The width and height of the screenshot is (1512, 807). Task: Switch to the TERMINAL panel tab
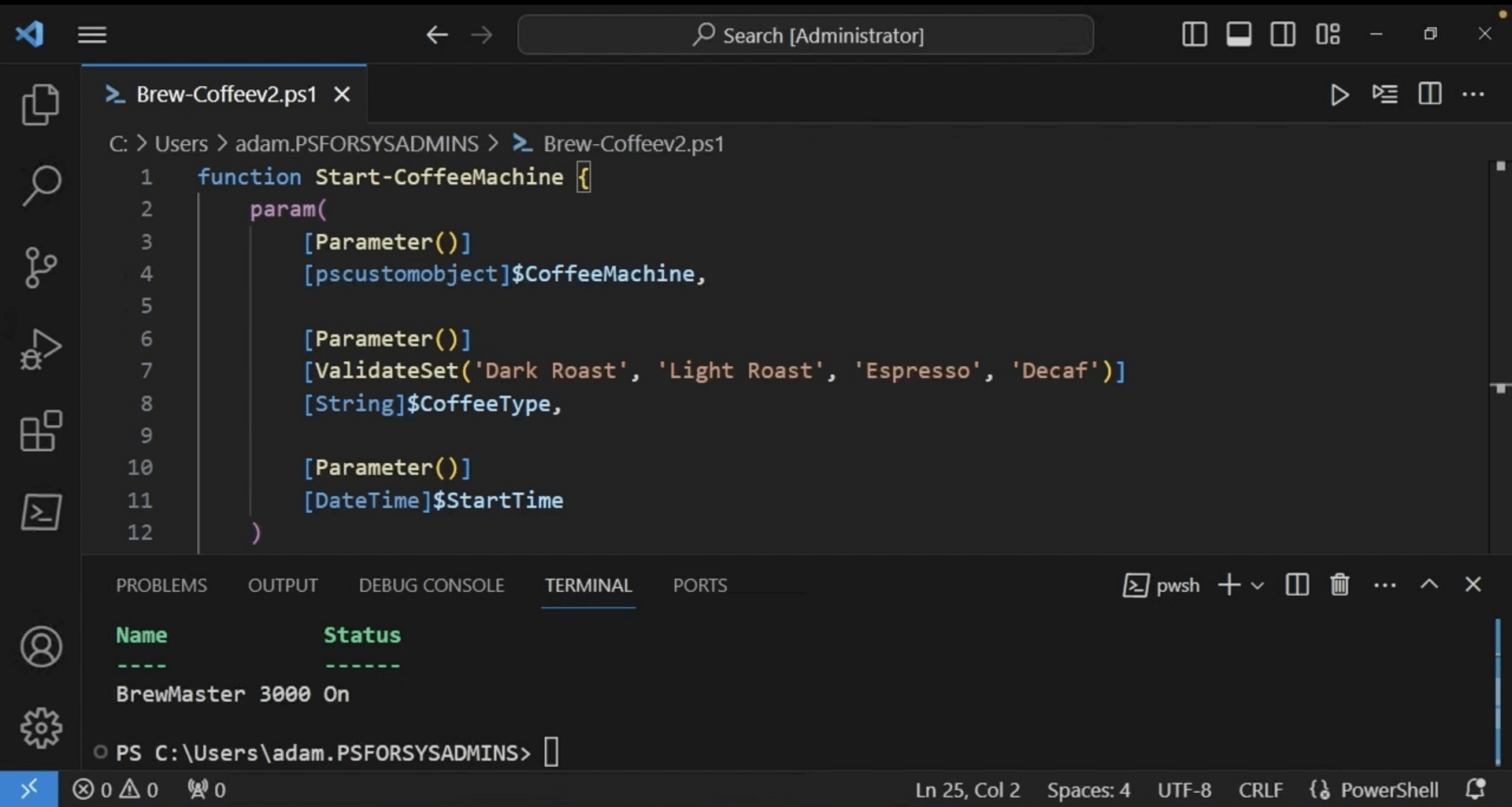(588, 585)
